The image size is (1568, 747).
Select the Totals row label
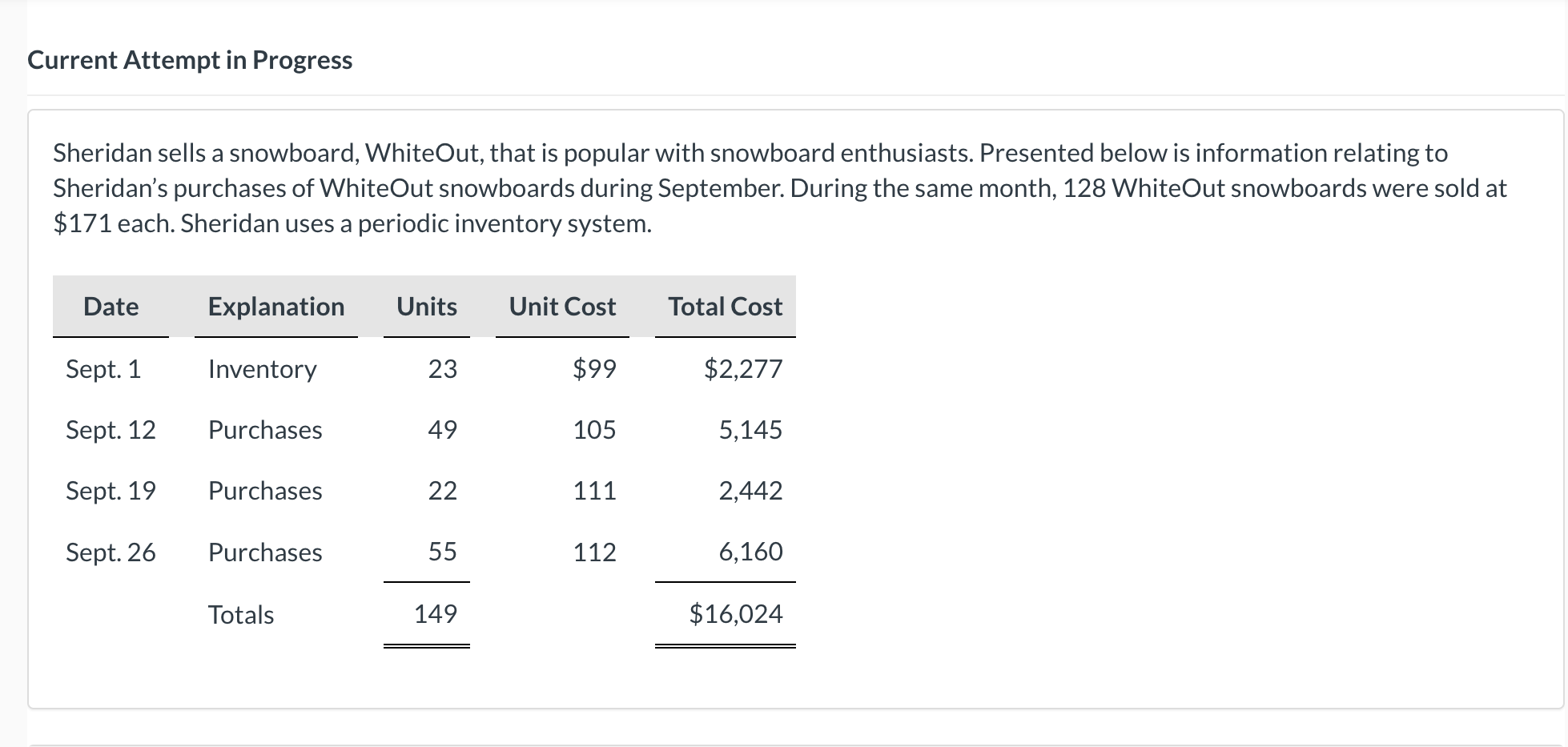click(241, 615)
